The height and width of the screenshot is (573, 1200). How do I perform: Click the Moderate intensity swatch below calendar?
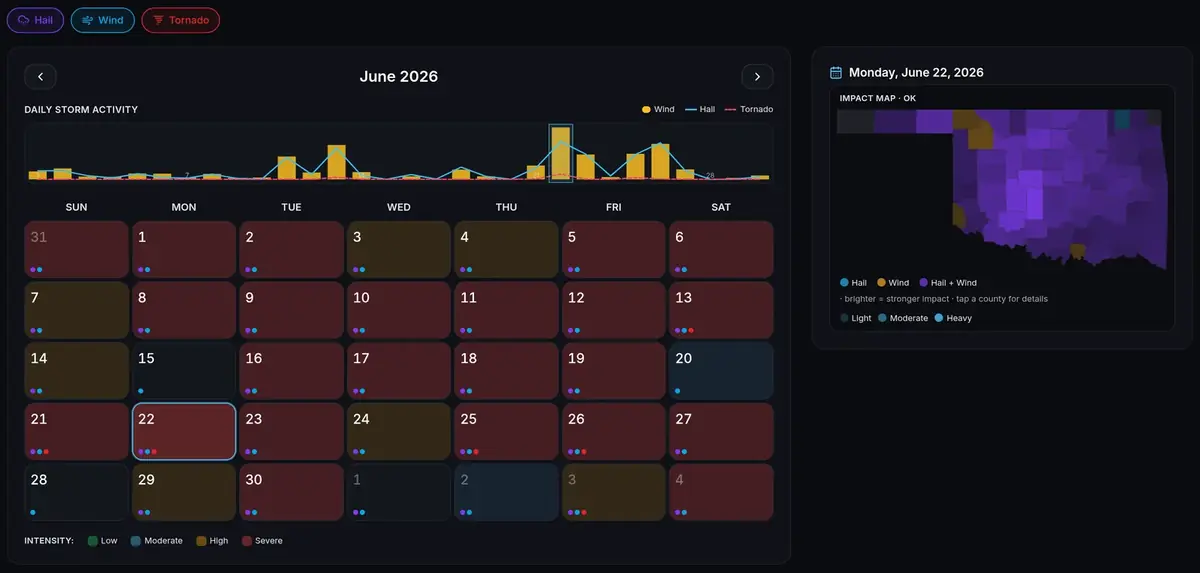pos(136,541)
